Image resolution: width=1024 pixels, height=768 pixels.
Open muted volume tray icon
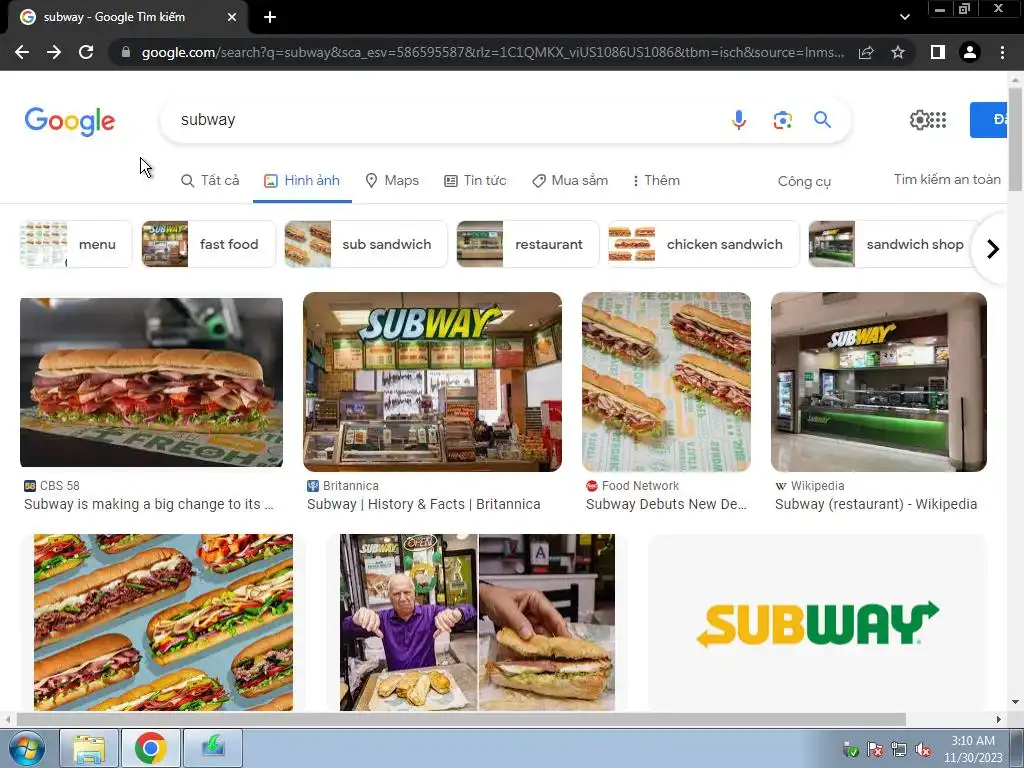click(923, 750)
